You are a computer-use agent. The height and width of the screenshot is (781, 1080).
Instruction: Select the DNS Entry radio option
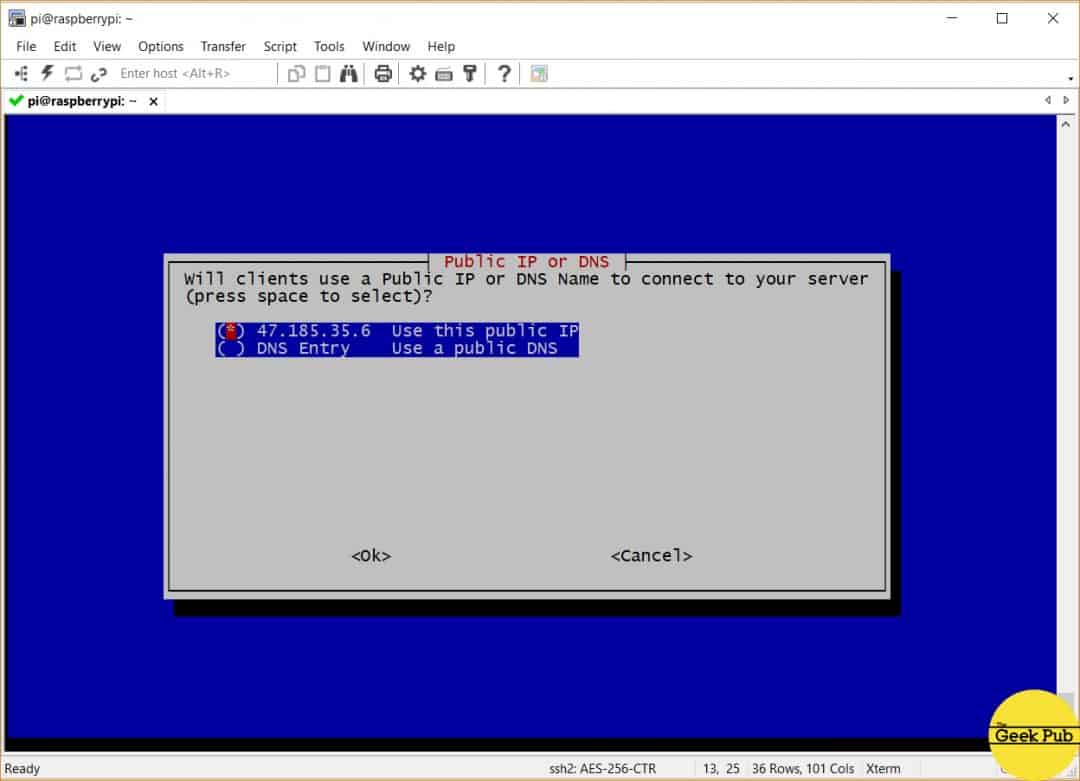231,348
